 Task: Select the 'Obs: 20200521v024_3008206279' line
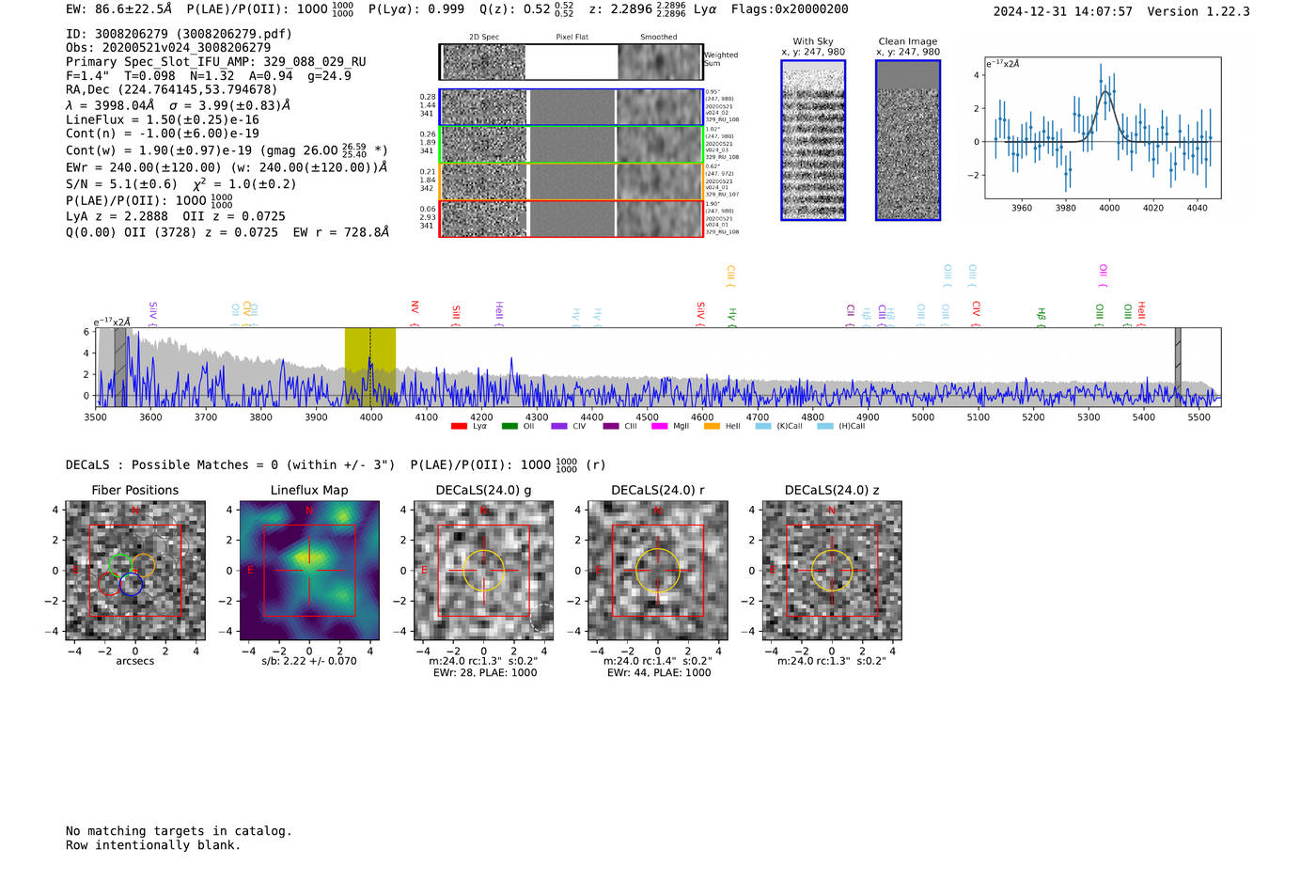168,47
